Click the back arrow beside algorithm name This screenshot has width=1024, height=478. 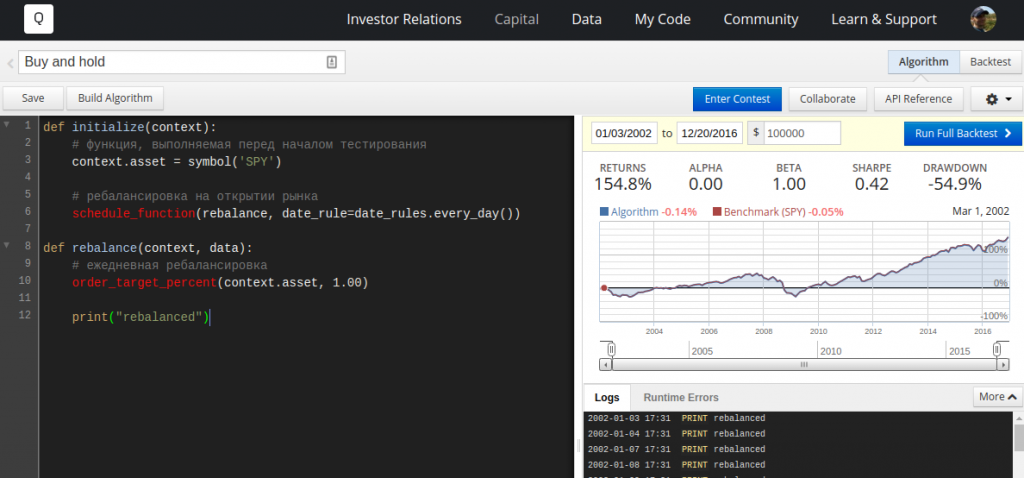(x=9, y=62)
